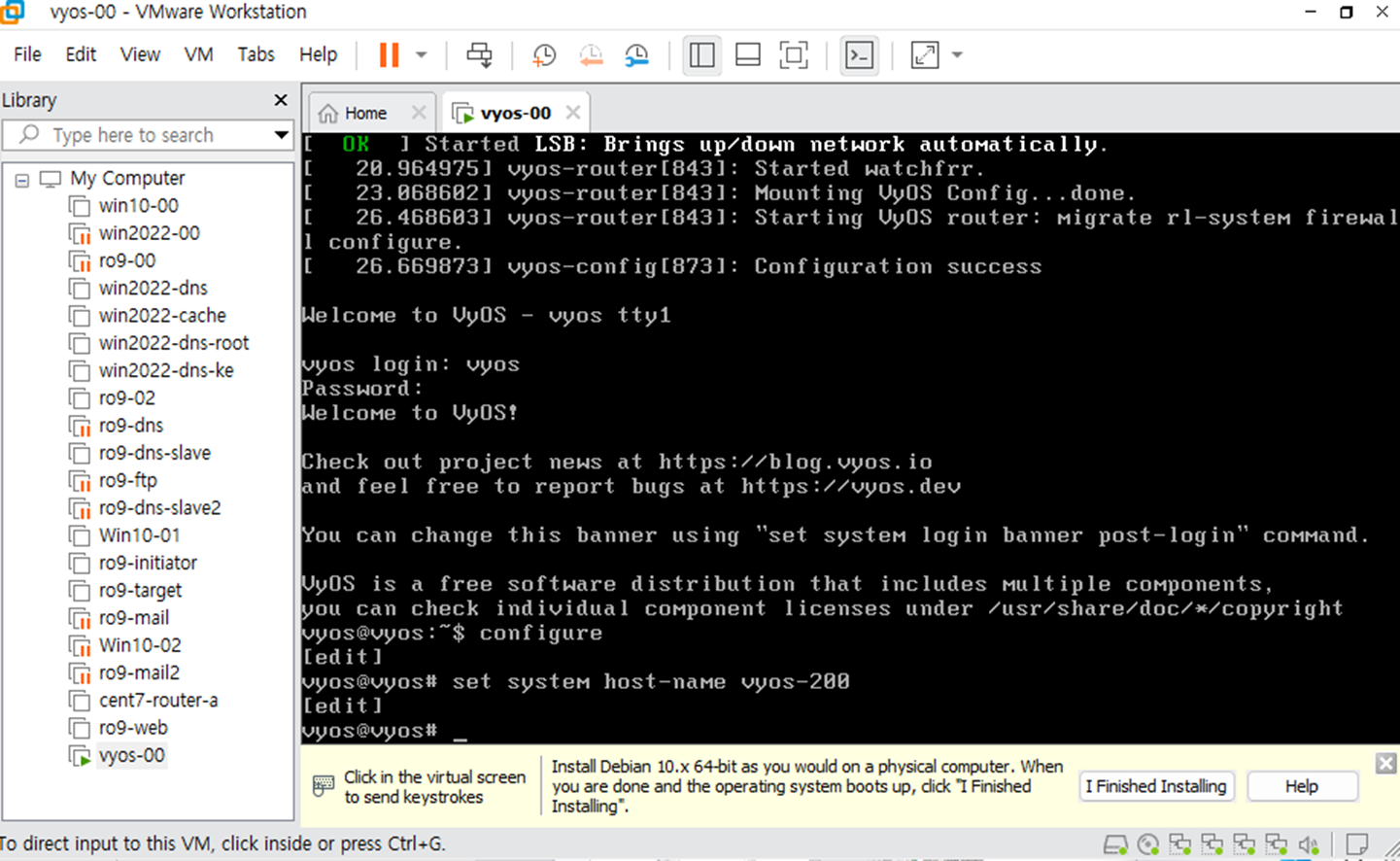
Task: Open the stretch mode dropdown arrow
Action: coord(957,55)
